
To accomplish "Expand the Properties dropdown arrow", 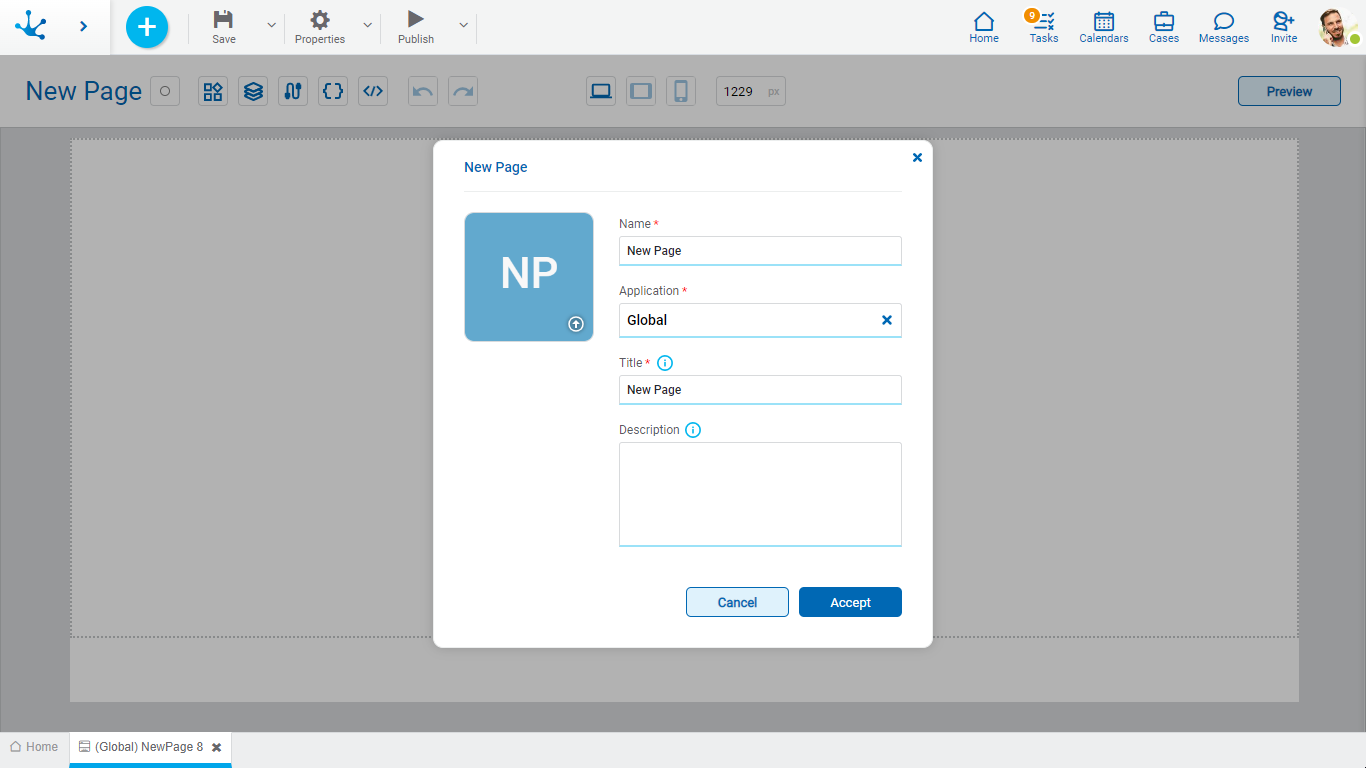I will coord(367,25).
